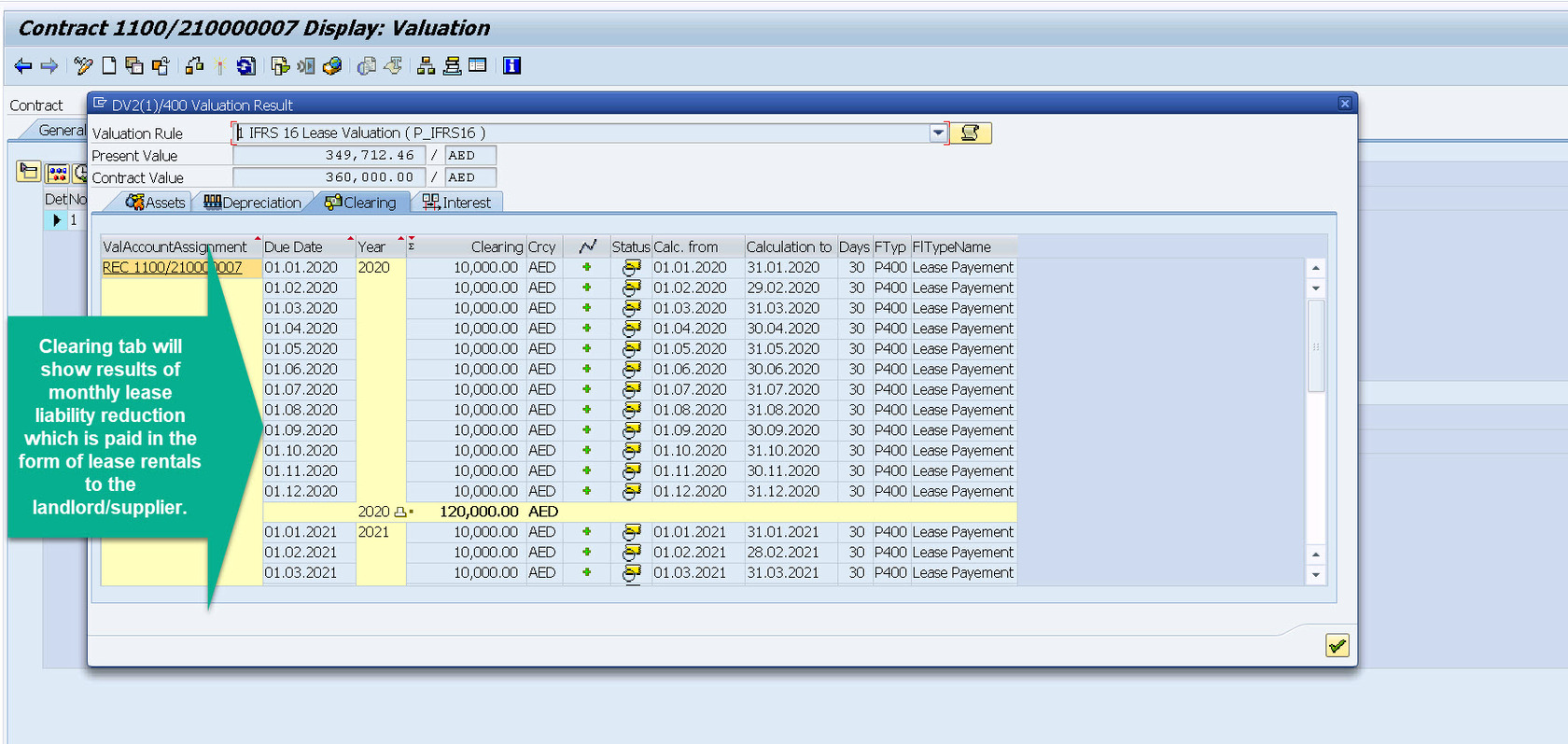Click Lease Payement cell in 01.09.2020 row

(x=962, y=430)
